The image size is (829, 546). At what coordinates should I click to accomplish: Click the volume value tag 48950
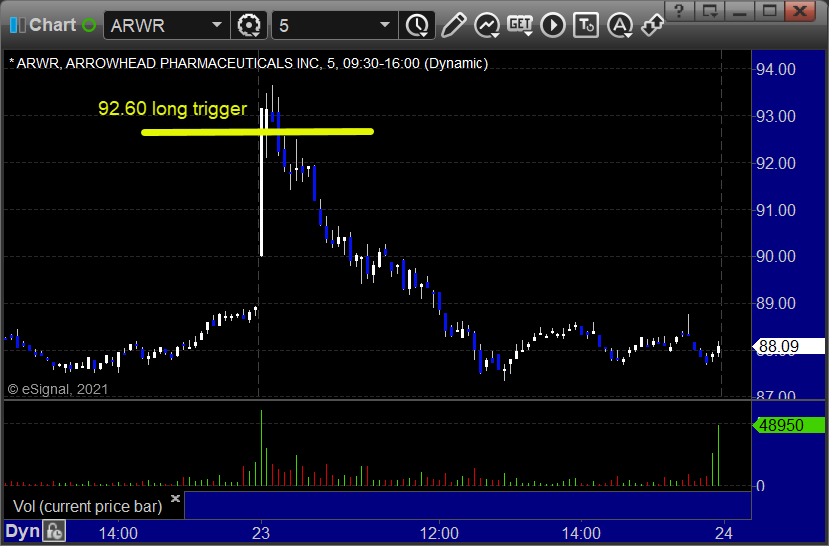(788, 425)
